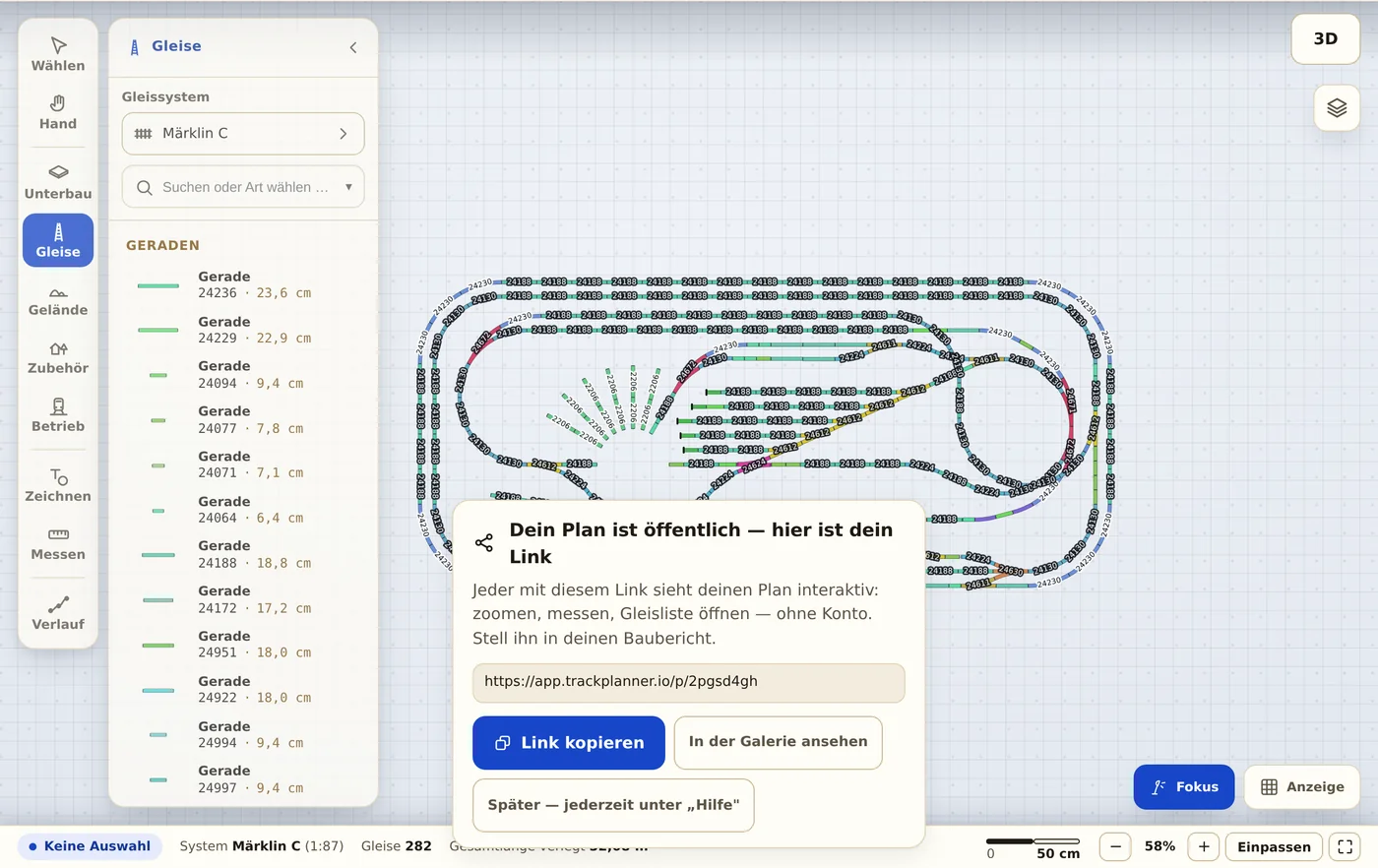The height and width of the screenshot is (868, 1378).
Task: Click 'Keine Auswahl' status pill
Action: pyautogui.click(x=90, y=846)
